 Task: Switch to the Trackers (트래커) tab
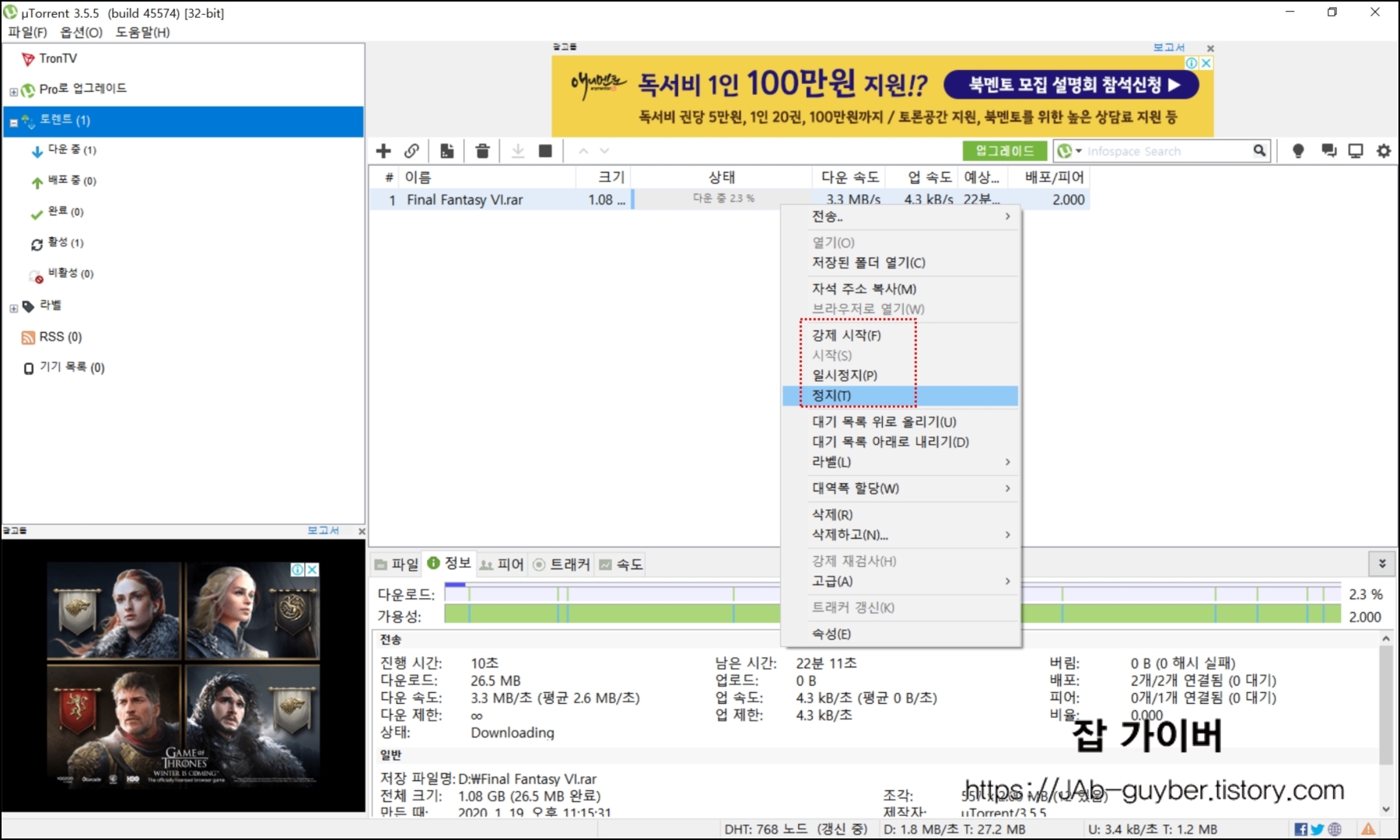point(562,565)
